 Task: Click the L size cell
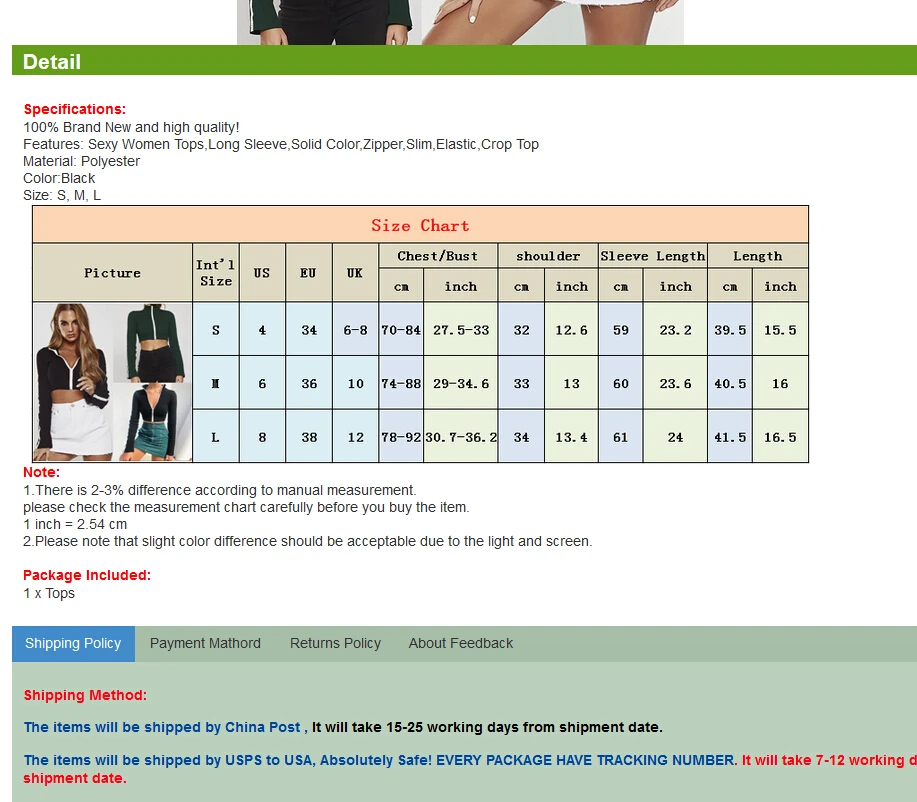tap(216, 437)
